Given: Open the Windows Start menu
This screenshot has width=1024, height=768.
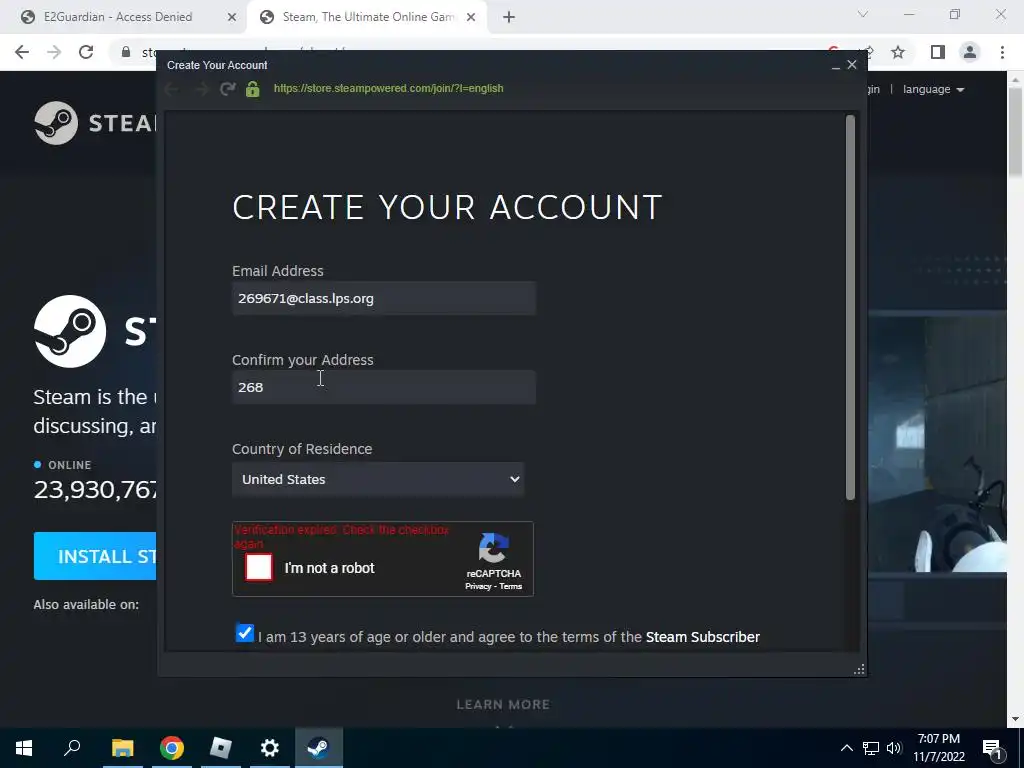Looking at the screenshot, I should pos(24,748).
